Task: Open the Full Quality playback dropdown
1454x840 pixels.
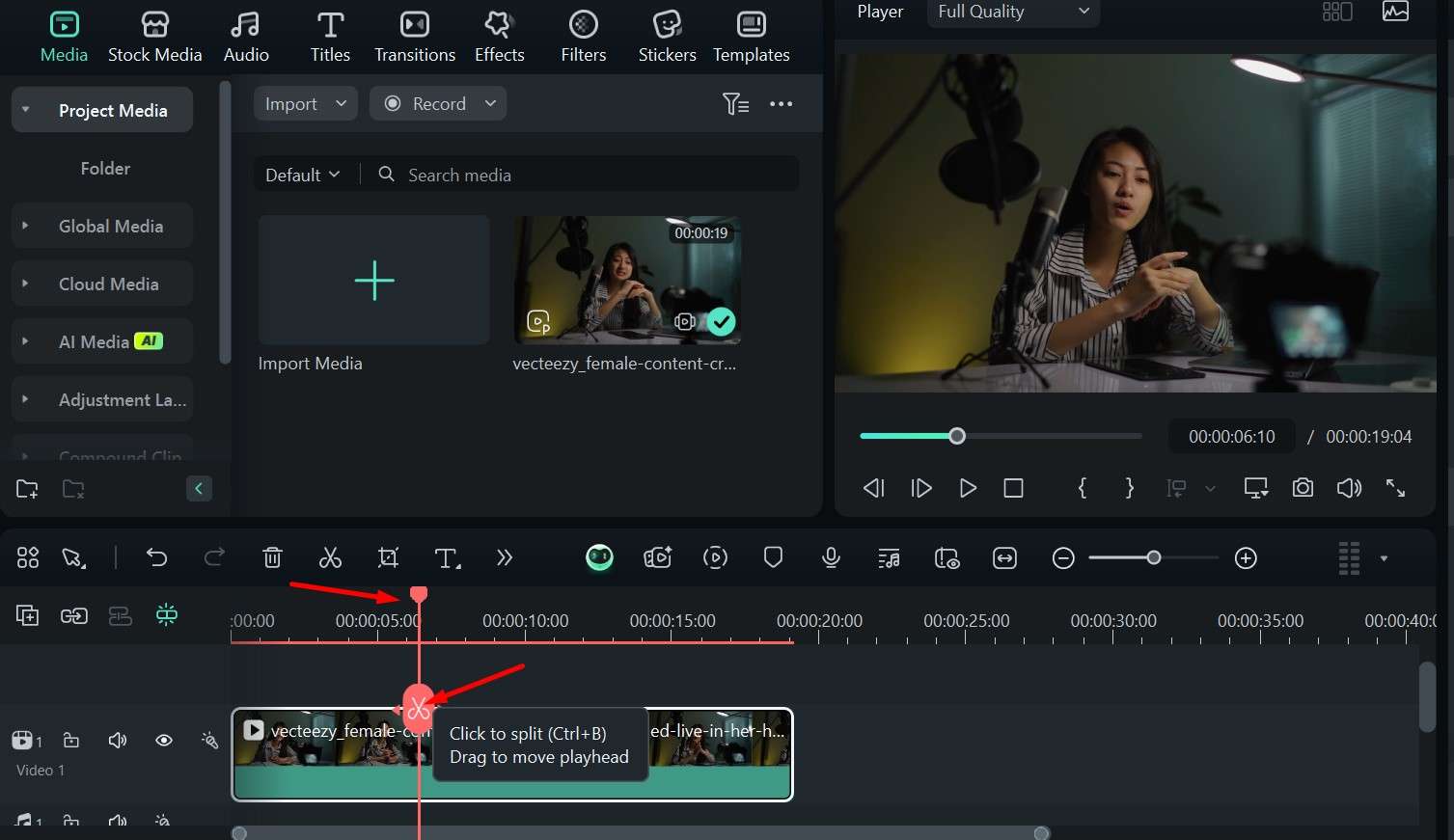Action: click(x=1012, y=12)
